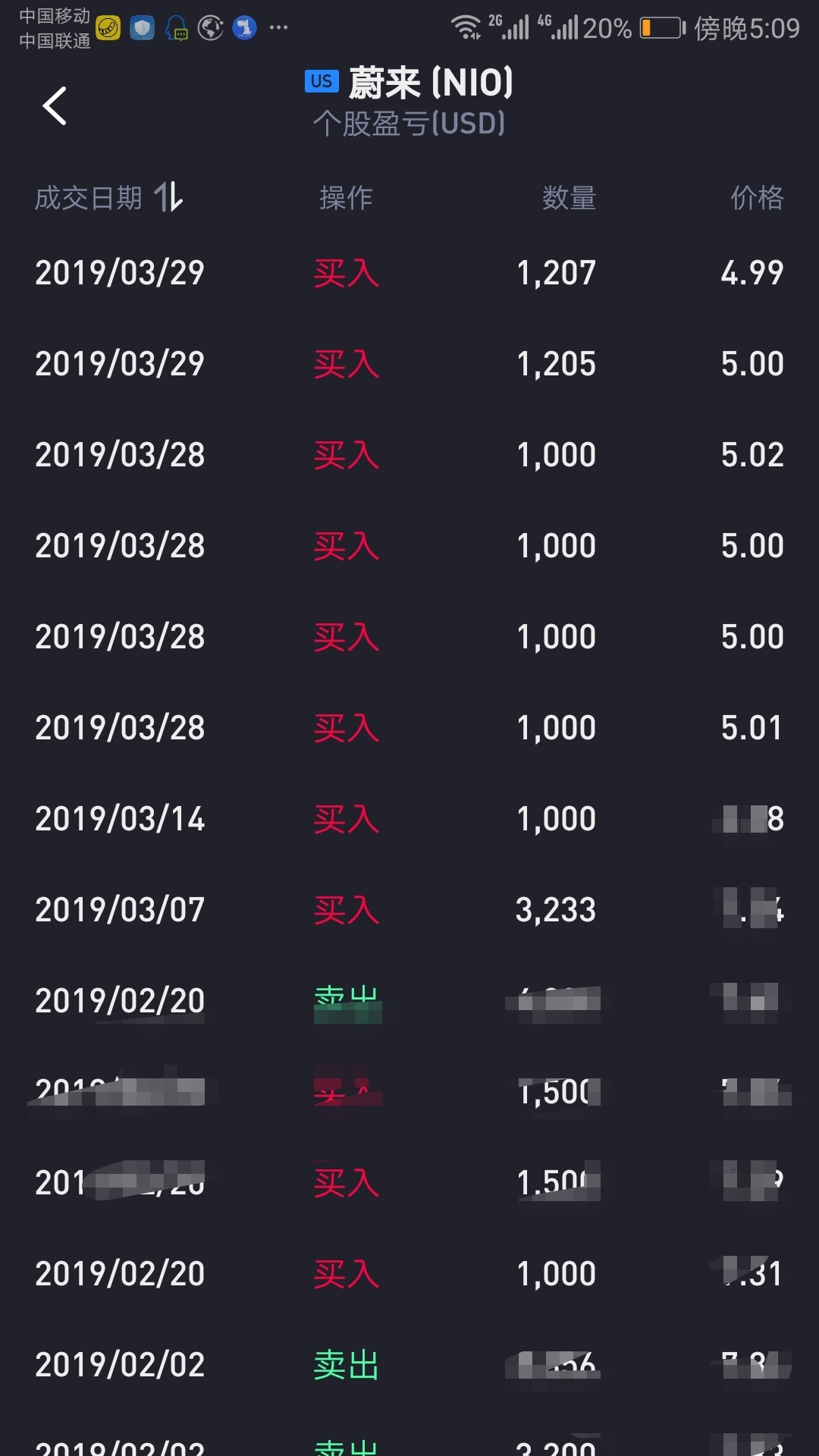This screenshot has height=1456, width=819.
Task: Toggle sort order by 成交日期 arrows
Action: tap(169, 198)
